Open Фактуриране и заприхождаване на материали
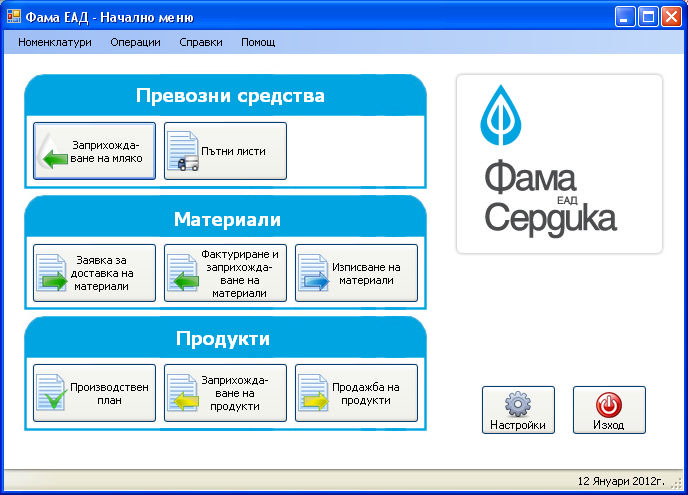The image size is (688, 495). click(226, 273)
